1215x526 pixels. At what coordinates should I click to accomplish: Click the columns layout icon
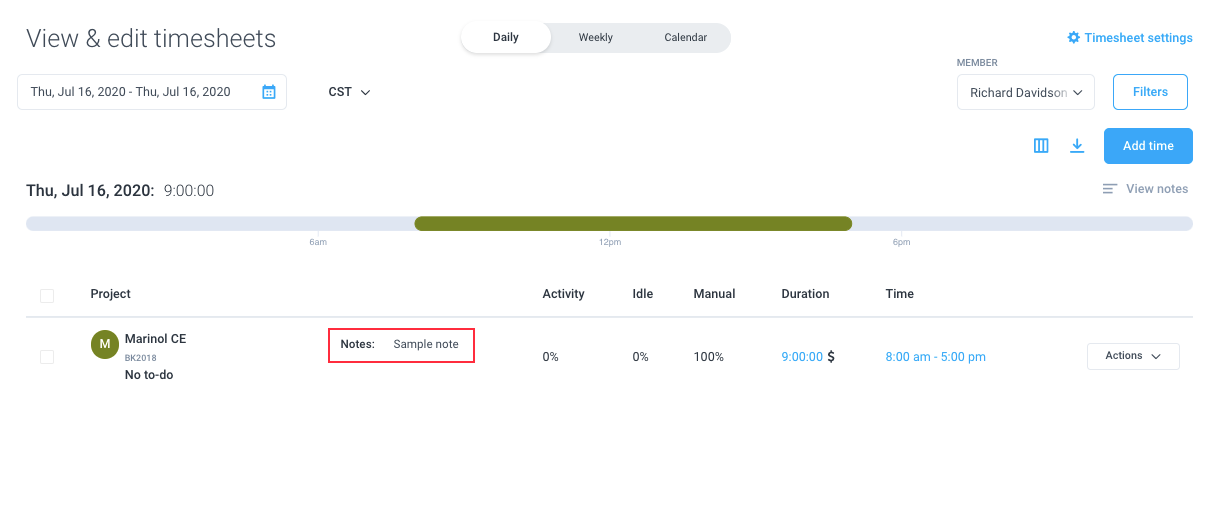tap(1041, 146)
